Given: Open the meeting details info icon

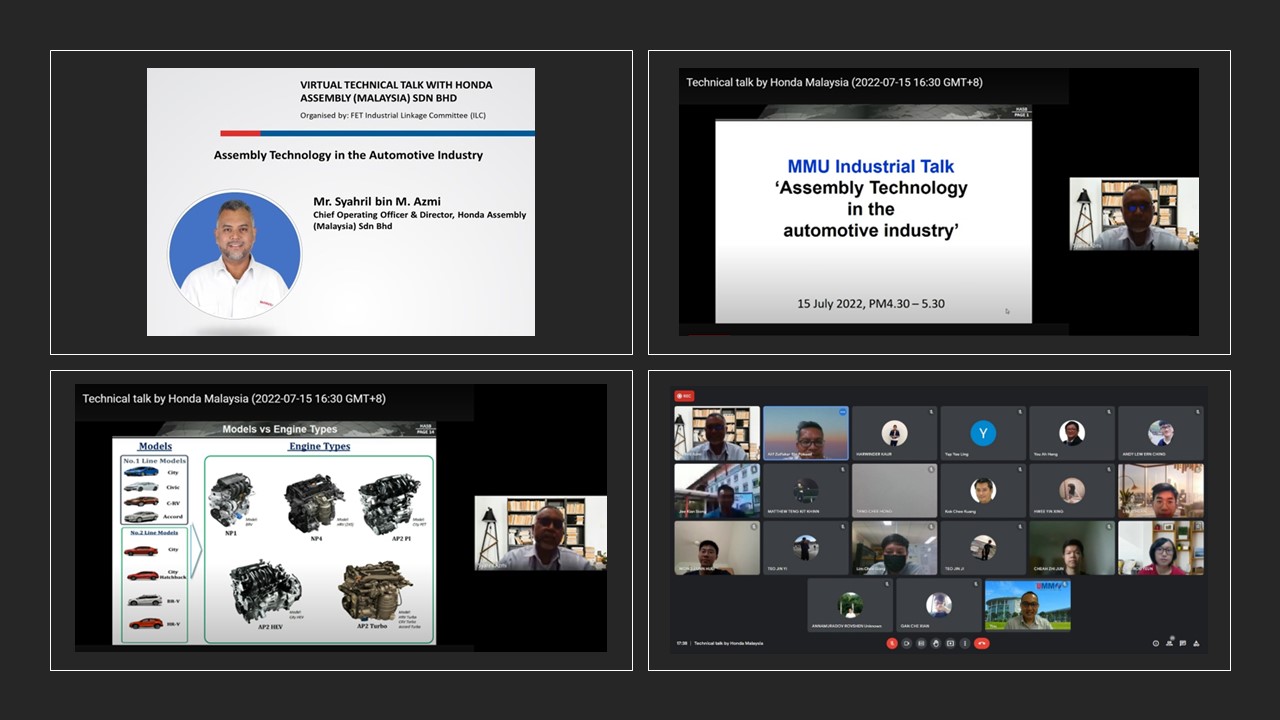Looking at the screenshot, I should point(1155,643).
